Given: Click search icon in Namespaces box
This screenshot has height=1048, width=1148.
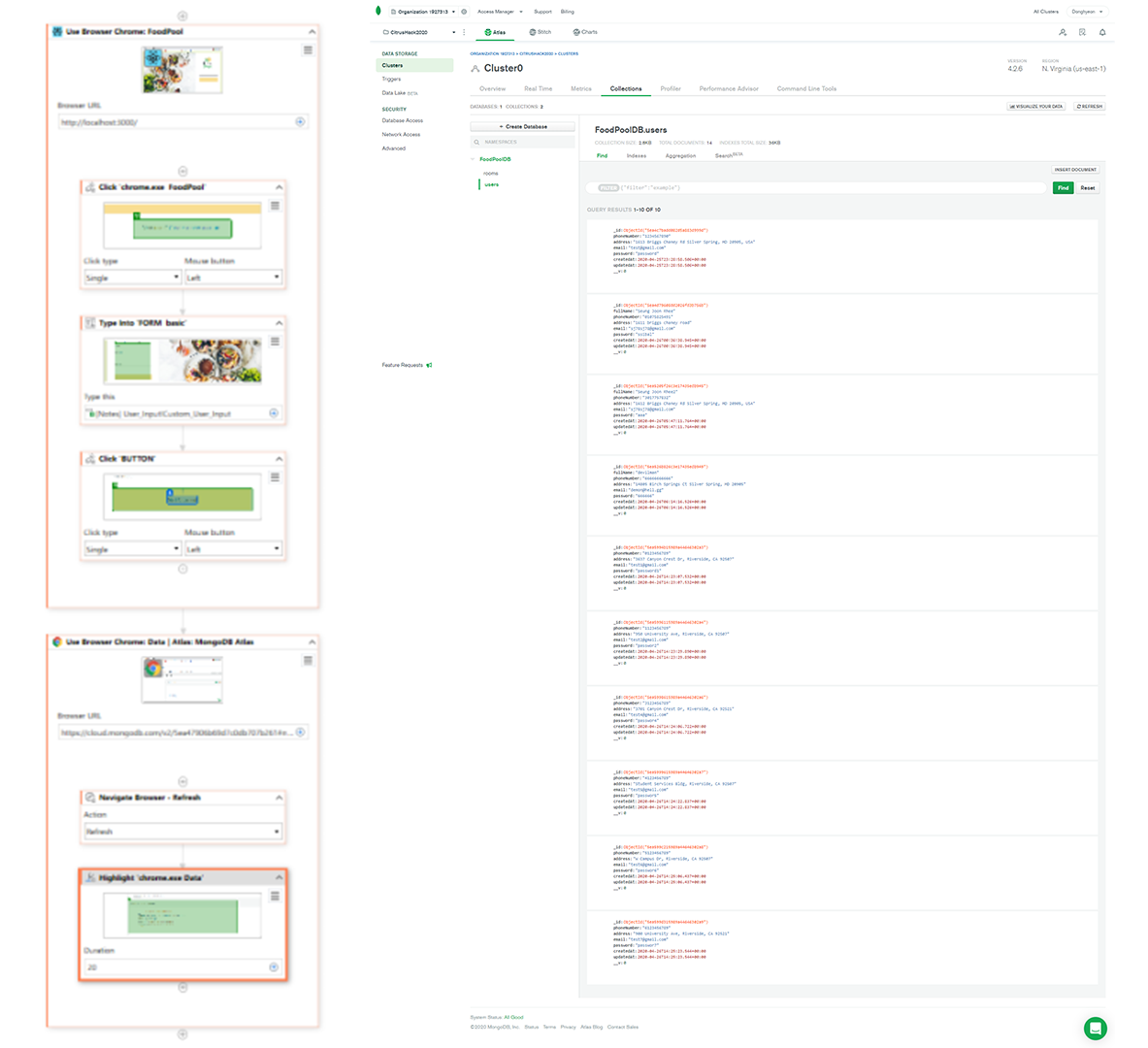Looking at the screenshot, I should 476,142.
